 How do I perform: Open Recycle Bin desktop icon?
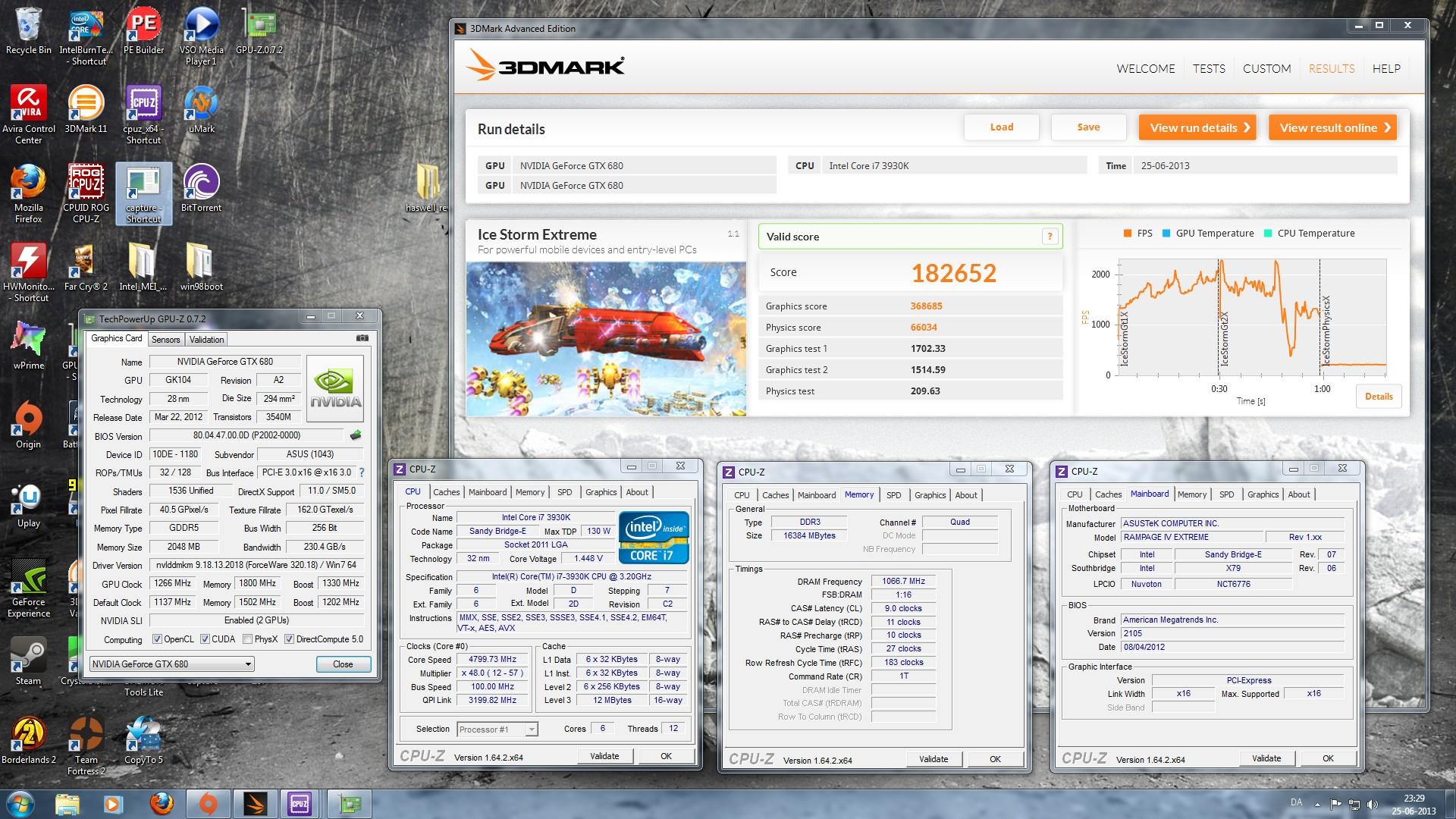28,30
